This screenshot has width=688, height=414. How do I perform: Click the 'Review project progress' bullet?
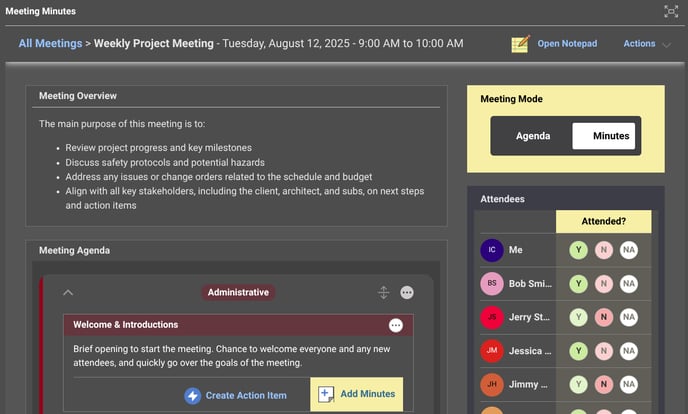point(158,148)
